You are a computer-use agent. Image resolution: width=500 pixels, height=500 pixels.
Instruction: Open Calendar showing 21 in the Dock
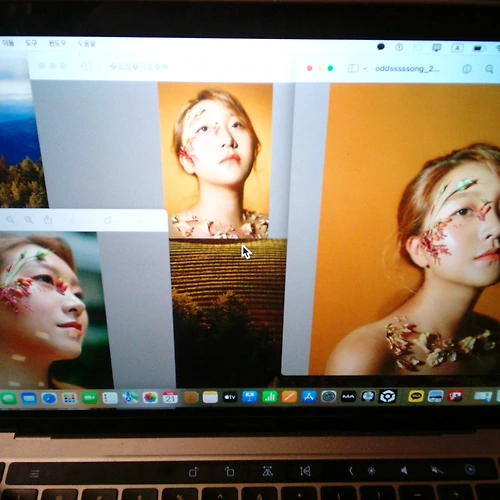click(x=170, y=398)
